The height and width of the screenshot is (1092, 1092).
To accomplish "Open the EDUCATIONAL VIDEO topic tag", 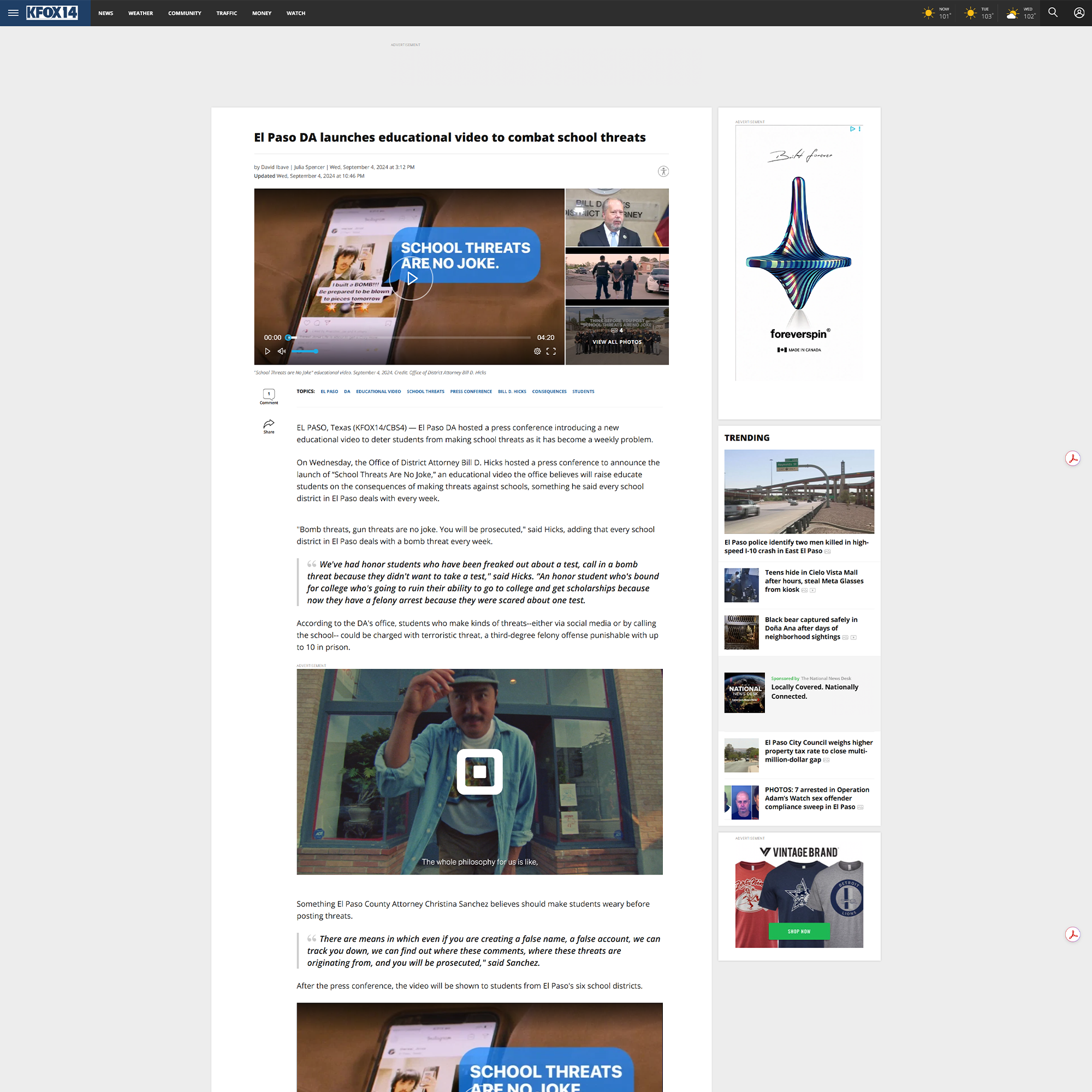I will 378,391.
